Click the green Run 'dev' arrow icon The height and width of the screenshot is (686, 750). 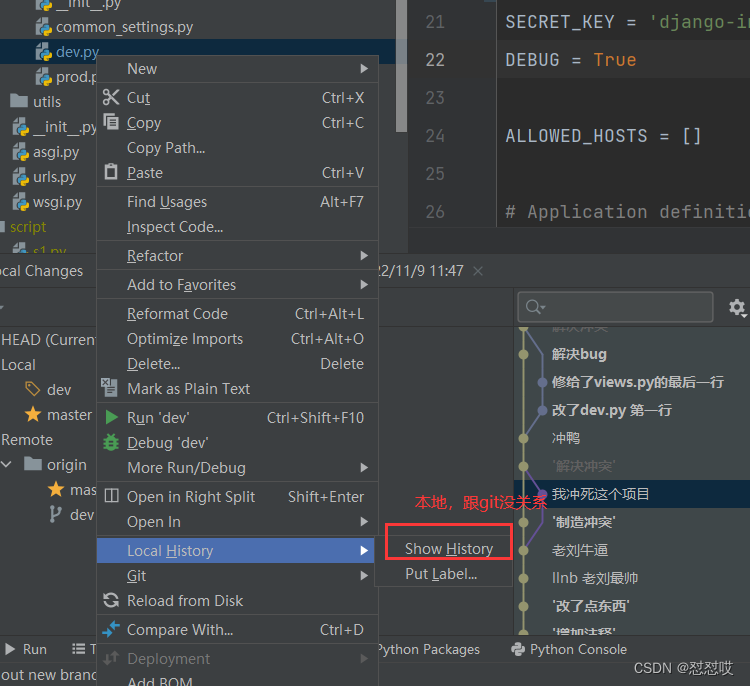111,417
